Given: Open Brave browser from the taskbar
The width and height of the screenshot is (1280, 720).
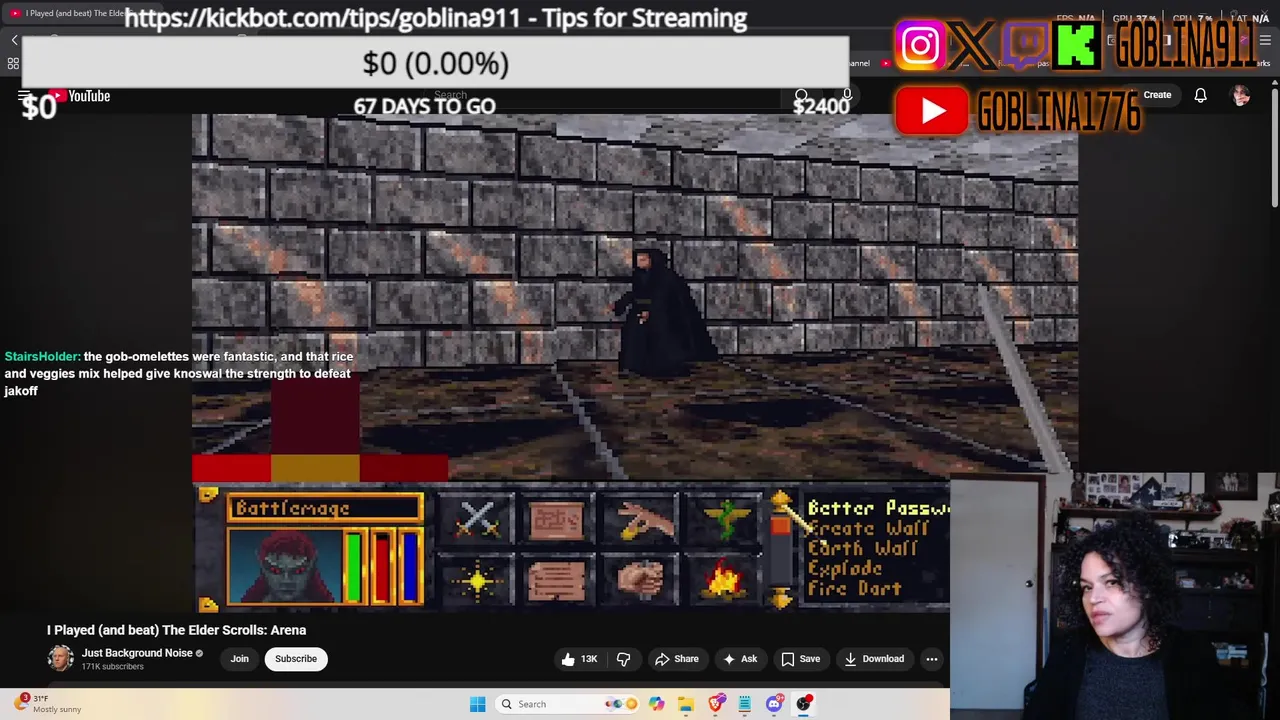Looking at the screenshot, I should pyautogui.click(x=716, y=704).
